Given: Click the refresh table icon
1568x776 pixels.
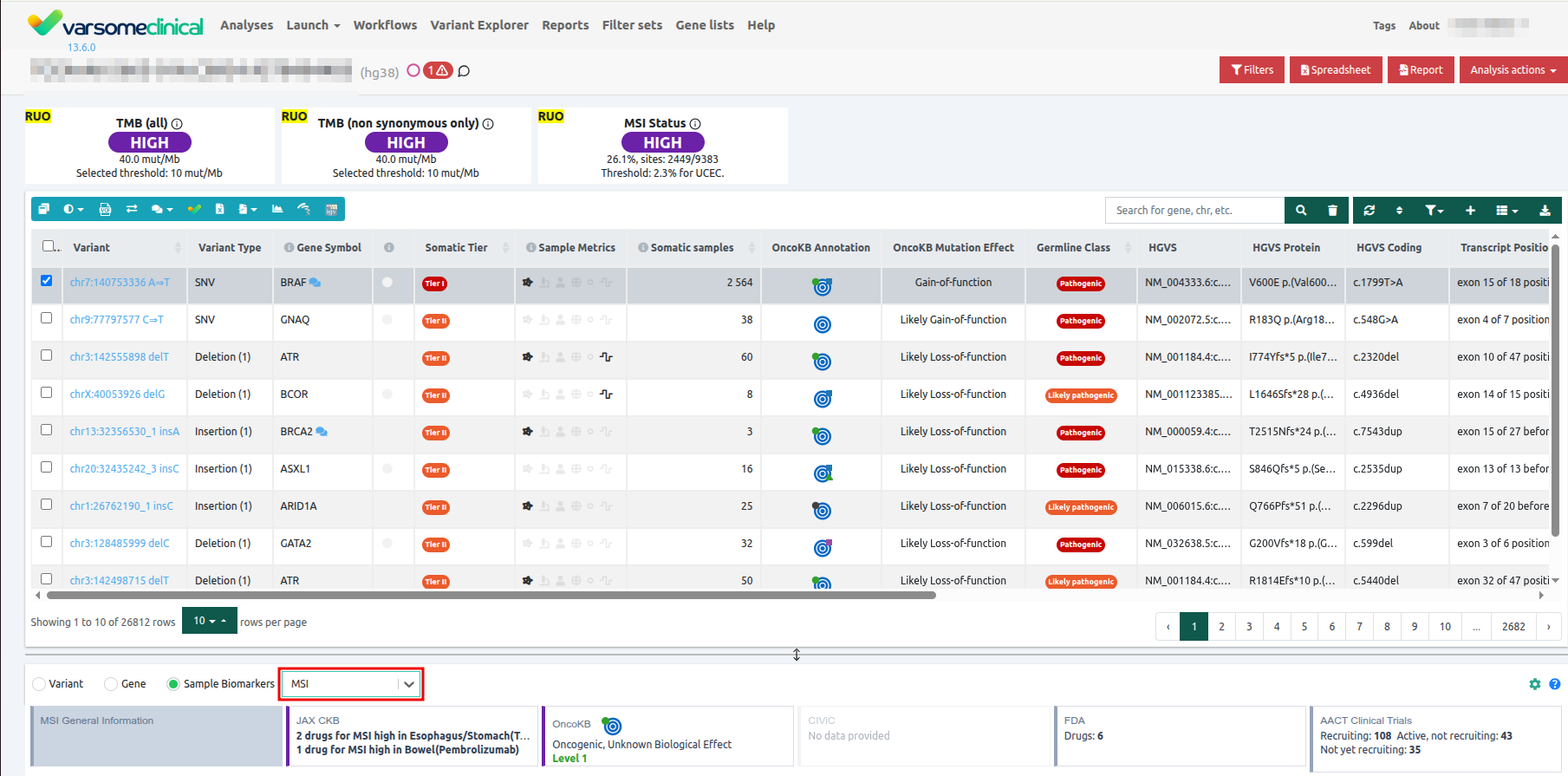Looking at the screenshot, I should pyautogui.click(x=1369, y=210).
